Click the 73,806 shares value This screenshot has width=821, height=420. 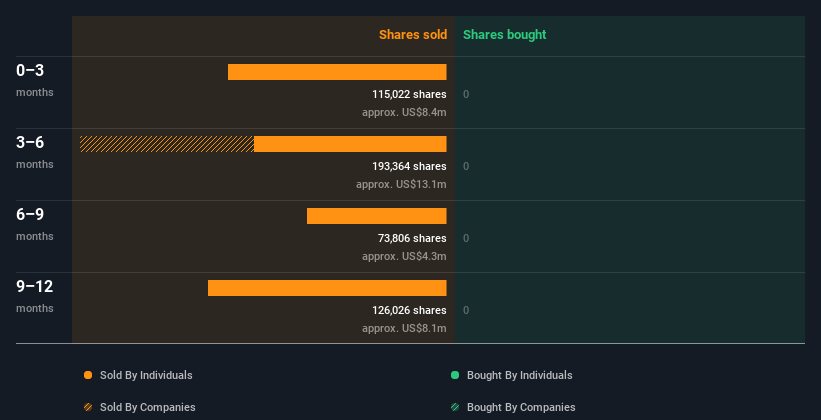click(412, 238)
